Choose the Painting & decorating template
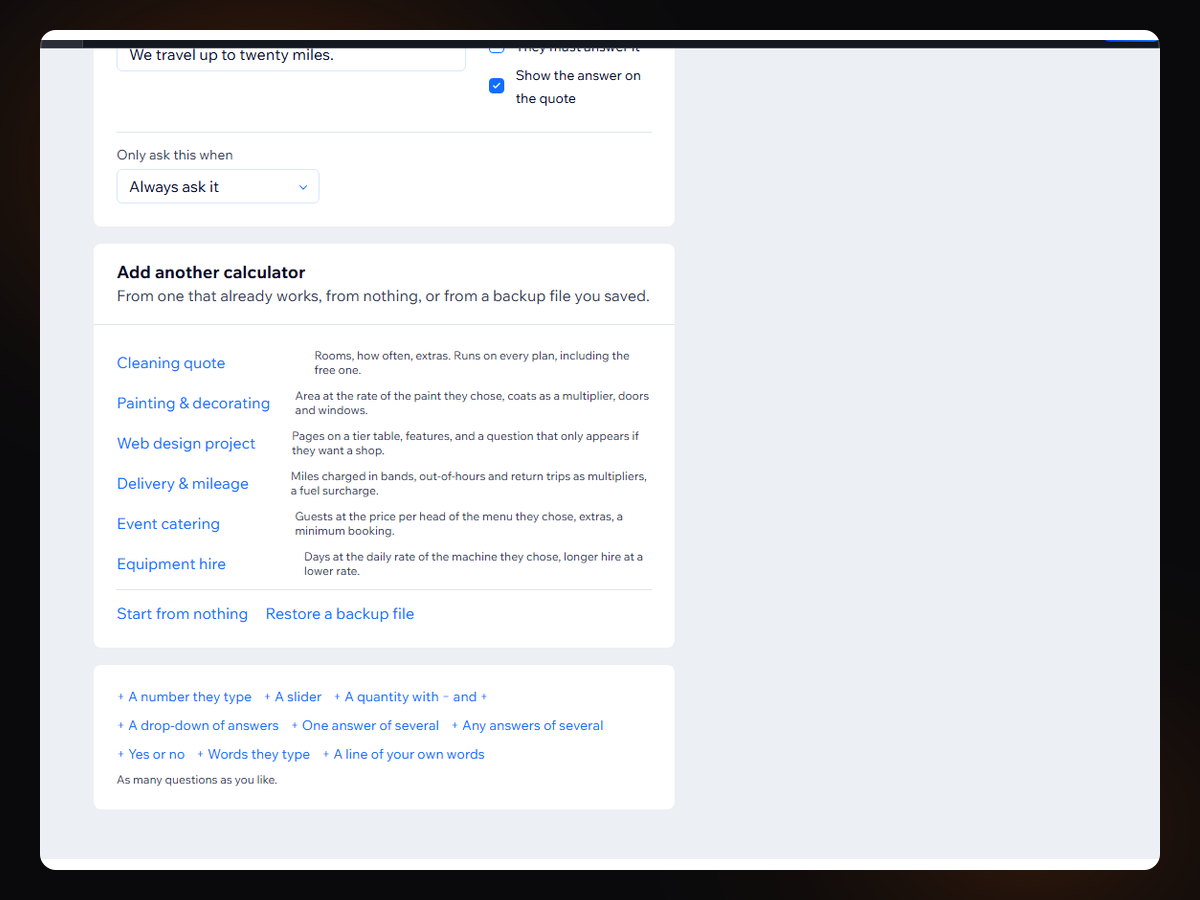Screen dimensions: 1200x900 coord(193,403)
